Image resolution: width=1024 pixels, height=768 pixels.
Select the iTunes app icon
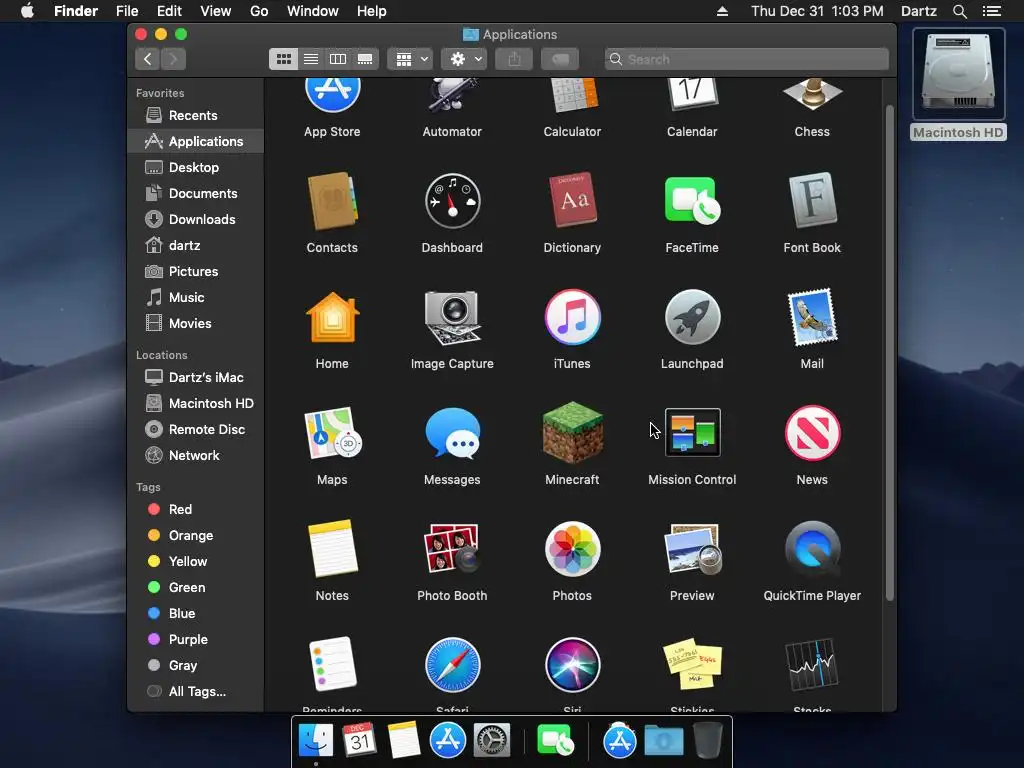[x=572, y=317]
